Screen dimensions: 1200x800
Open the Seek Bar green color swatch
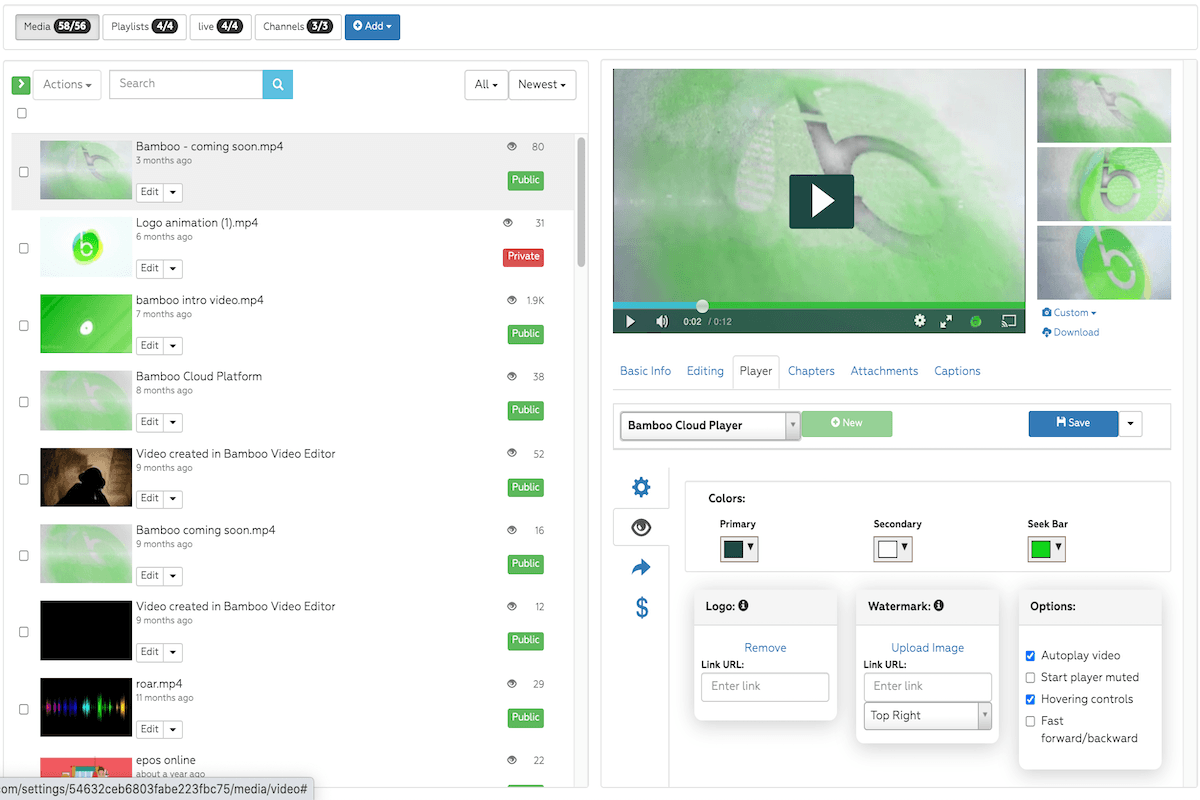[1045, 549]
